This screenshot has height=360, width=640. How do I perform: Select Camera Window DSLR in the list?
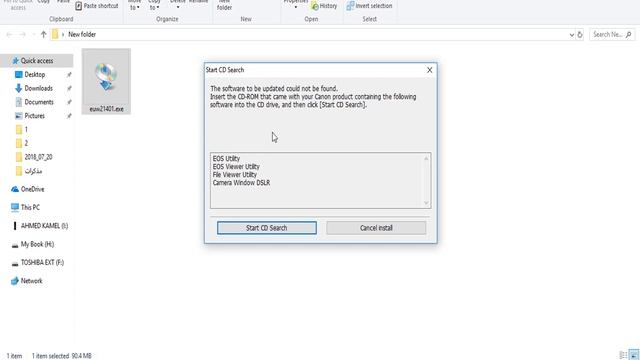[241, 183]
